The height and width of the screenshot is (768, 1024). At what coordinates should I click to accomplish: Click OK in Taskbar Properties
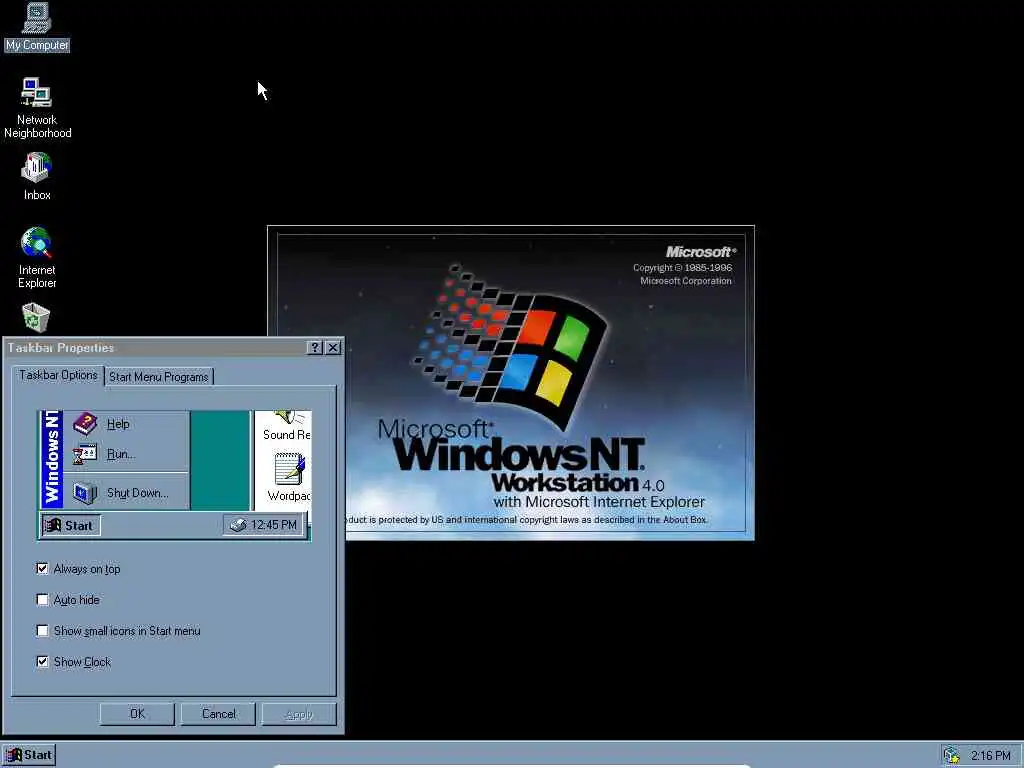coord(137,714)
